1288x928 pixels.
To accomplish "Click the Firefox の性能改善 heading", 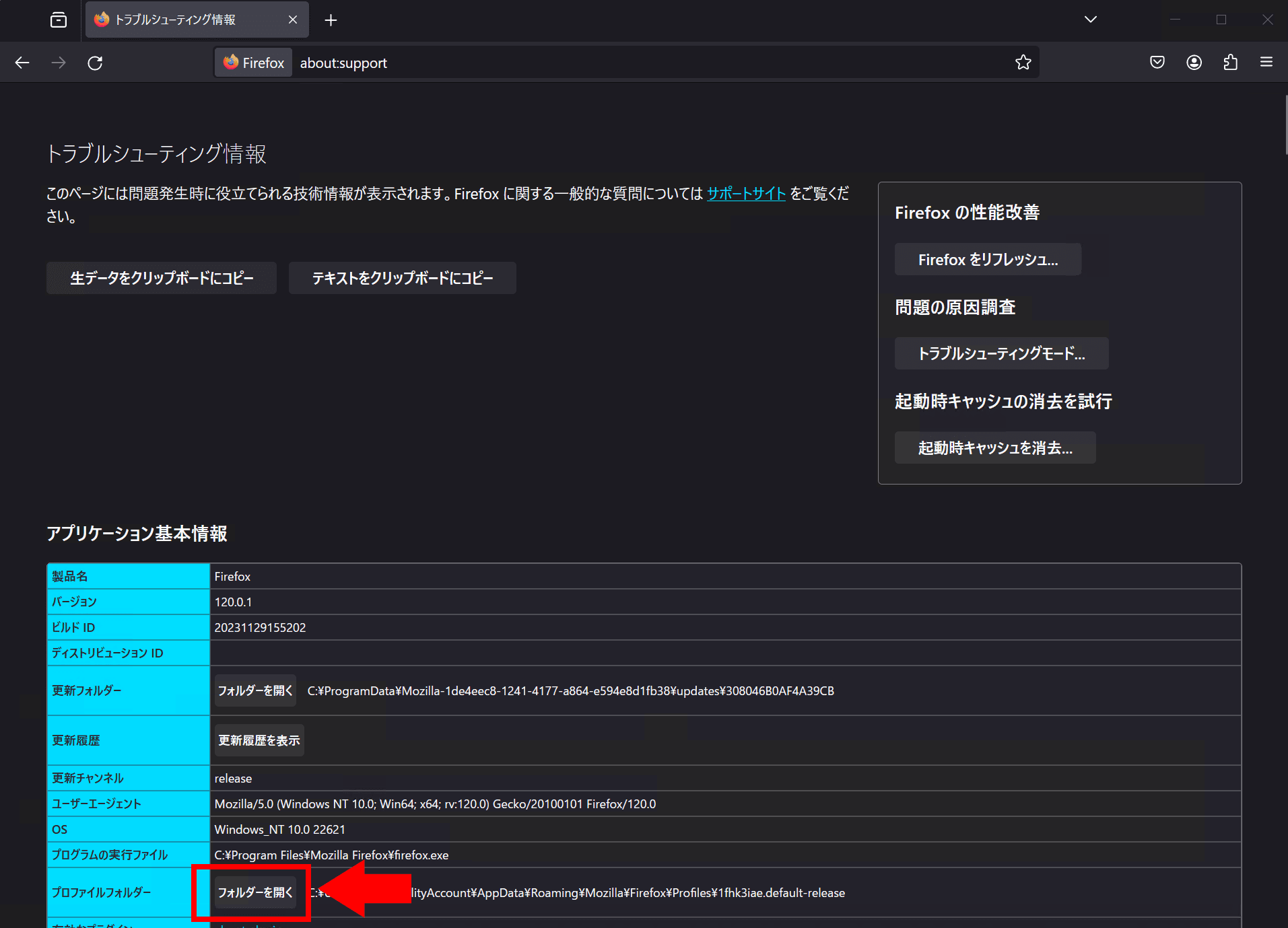I will (967, 213).
